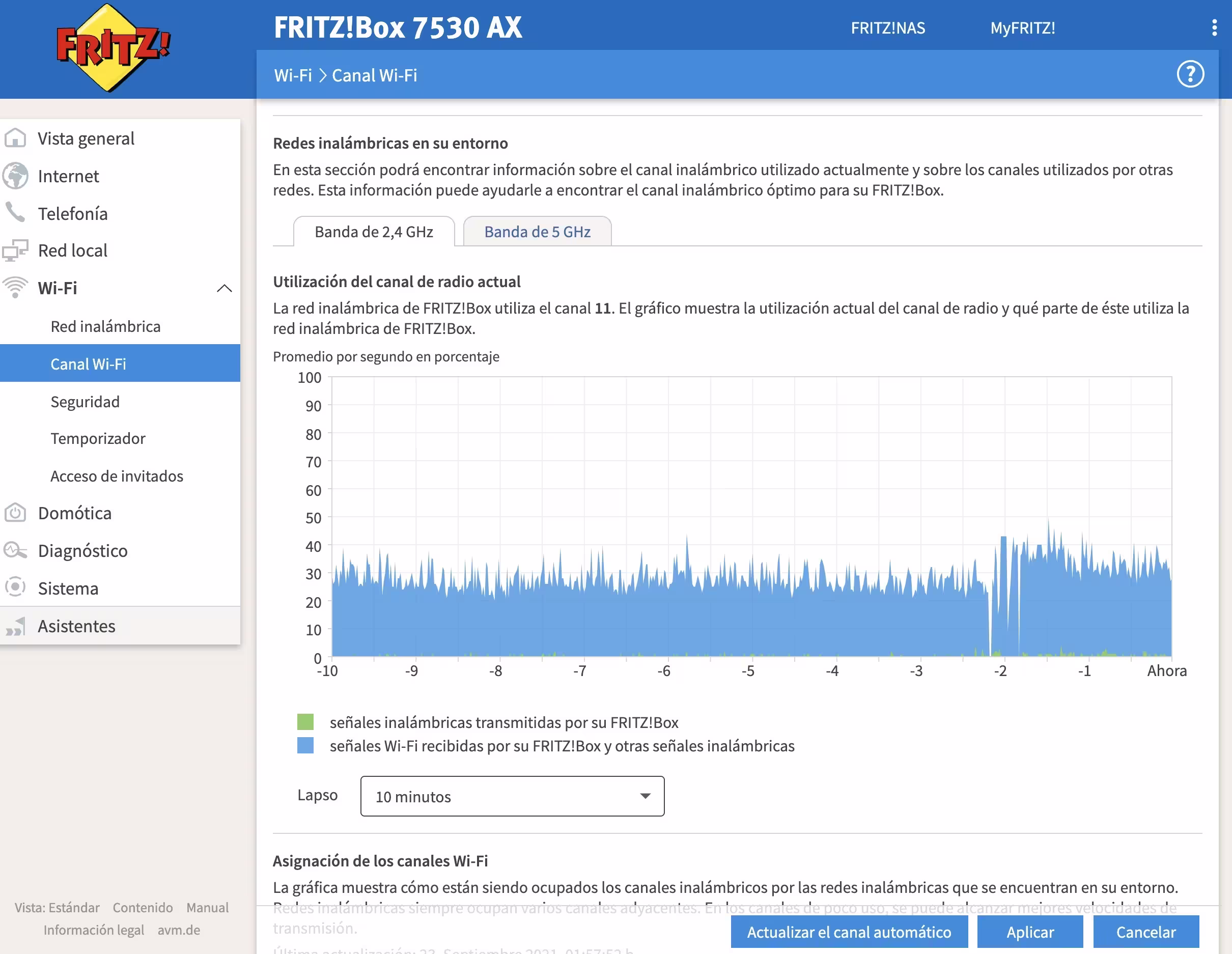Click 'Ahora' axis label on chart

tap(1166, 671)
